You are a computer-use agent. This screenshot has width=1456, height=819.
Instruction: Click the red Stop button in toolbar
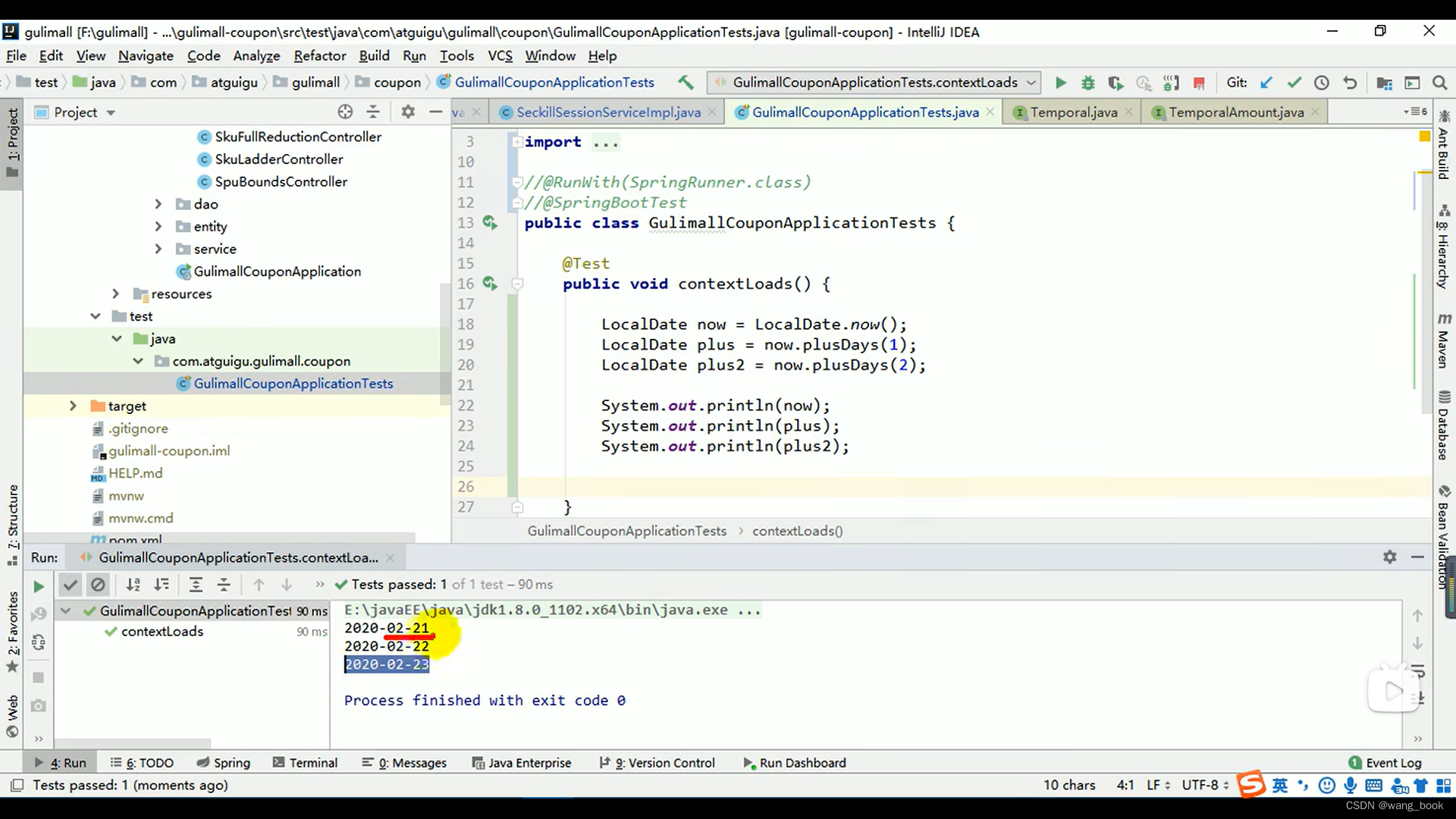(1199, 83)
